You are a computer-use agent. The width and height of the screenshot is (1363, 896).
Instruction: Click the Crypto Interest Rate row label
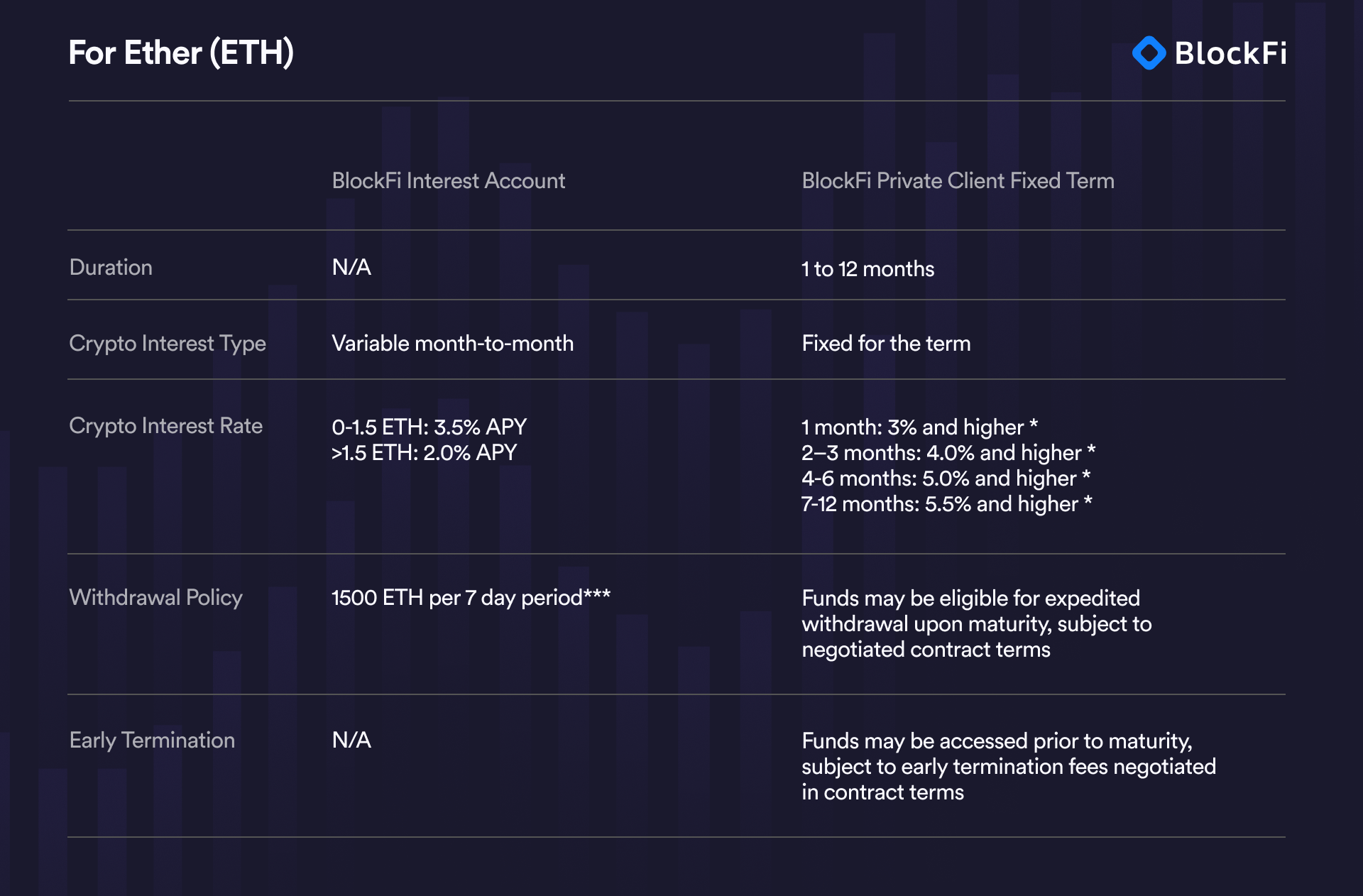click(x=165, y=426)
